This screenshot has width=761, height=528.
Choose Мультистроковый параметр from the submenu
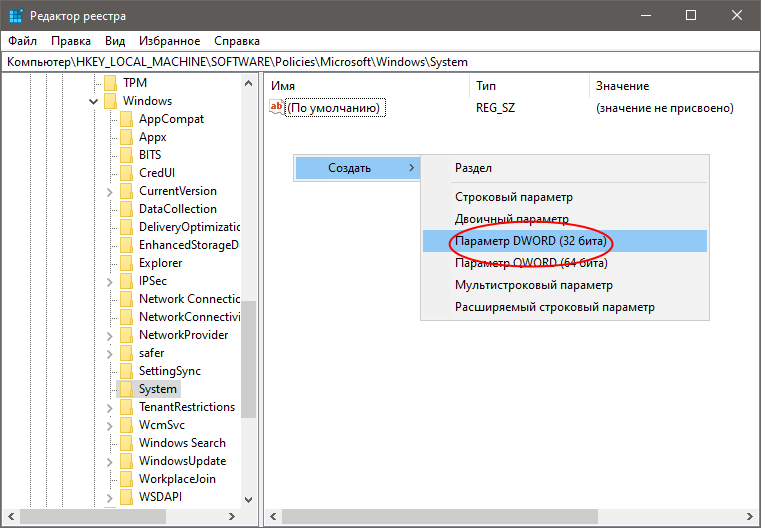[x=565, y=285]
